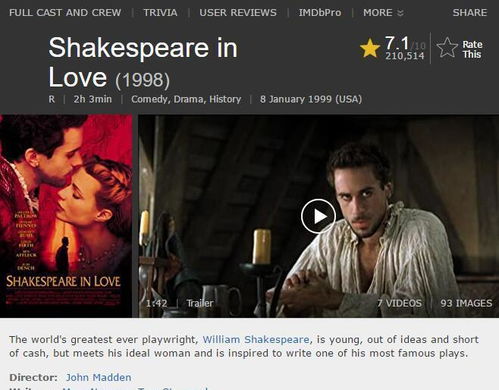Open the William Shakespeare link
Viewport: 499px width, 390px height.
tap(256, 339)
